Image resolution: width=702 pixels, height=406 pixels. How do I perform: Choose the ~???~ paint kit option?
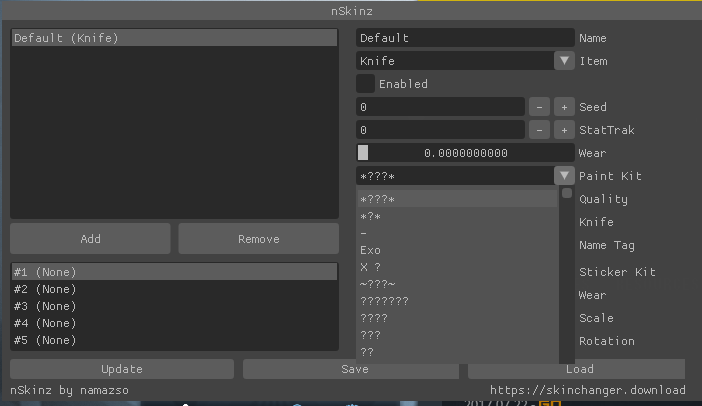[x=457, y=284]
